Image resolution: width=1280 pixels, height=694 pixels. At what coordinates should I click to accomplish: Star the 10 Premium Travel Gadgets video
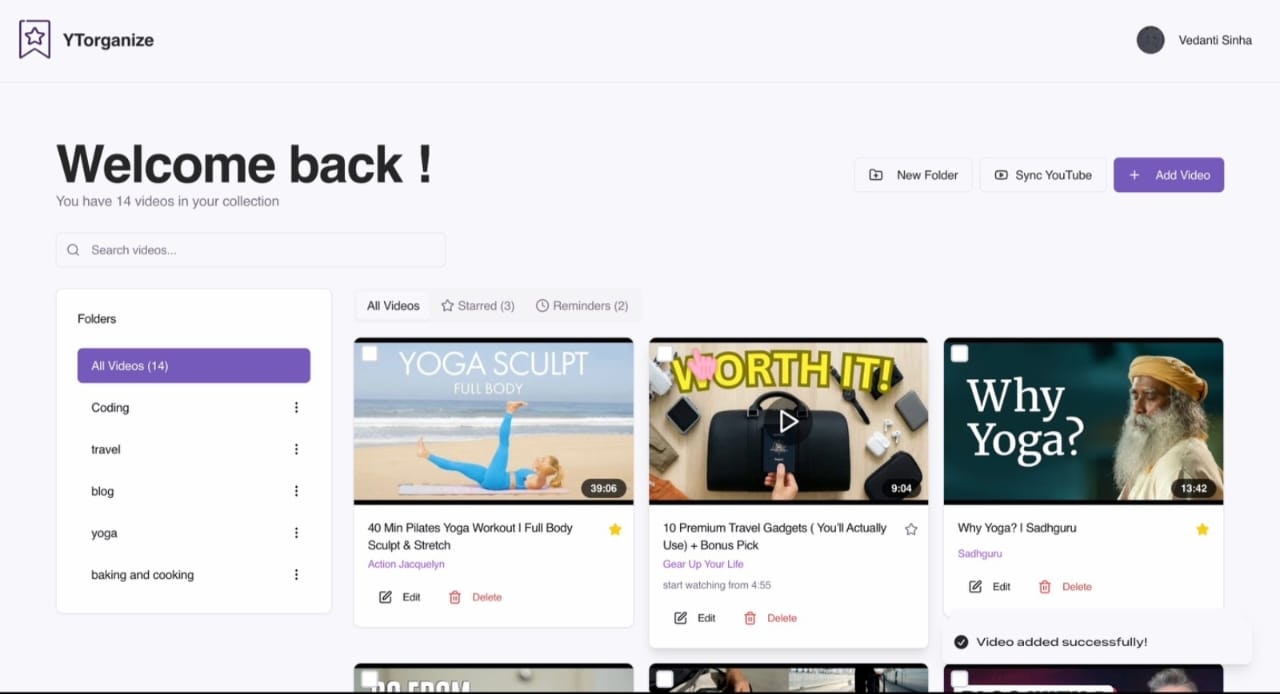(911, 529)
